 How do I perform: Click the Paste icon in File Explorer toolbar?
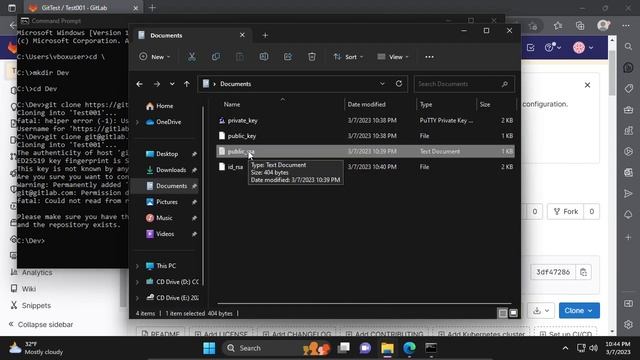tap(240, 57)
